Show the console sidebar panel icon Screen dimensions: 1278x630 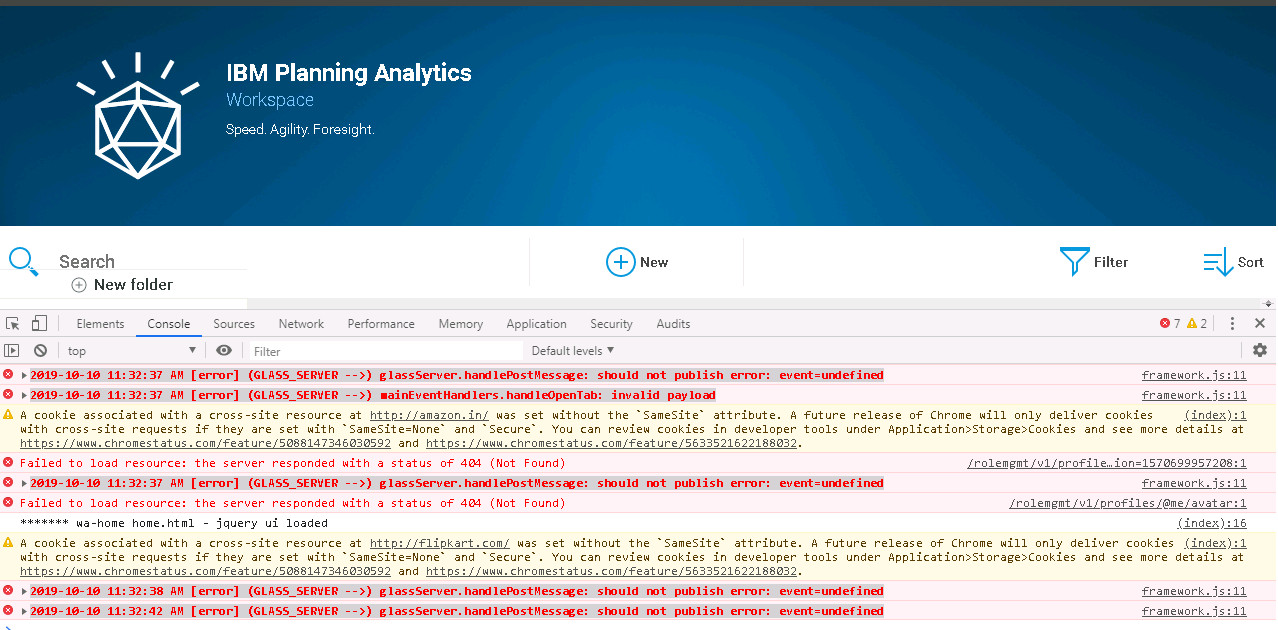pyautogui.click(x=12, y=350)
